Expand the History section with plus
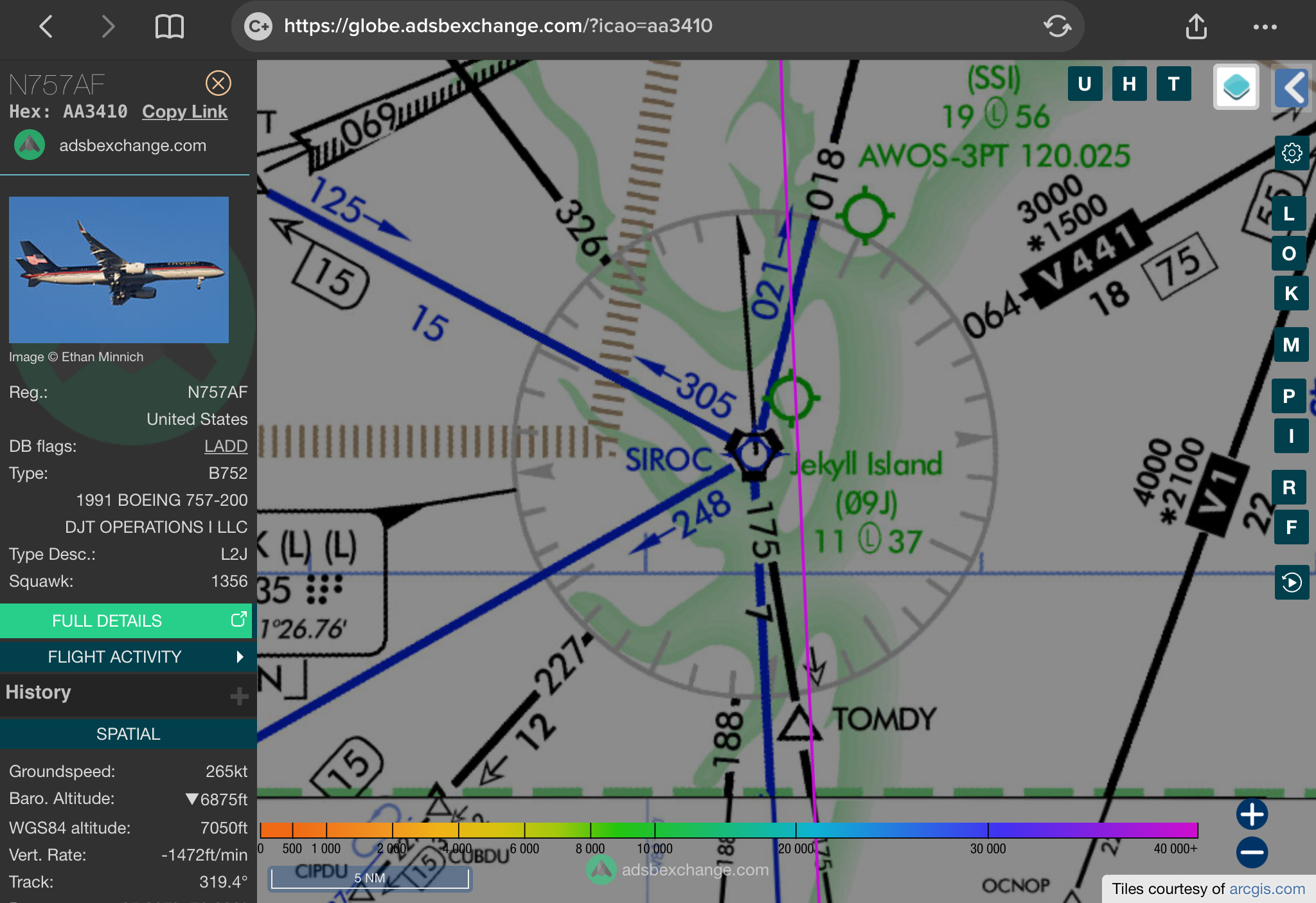1316x903 pixels. point(239,695)
